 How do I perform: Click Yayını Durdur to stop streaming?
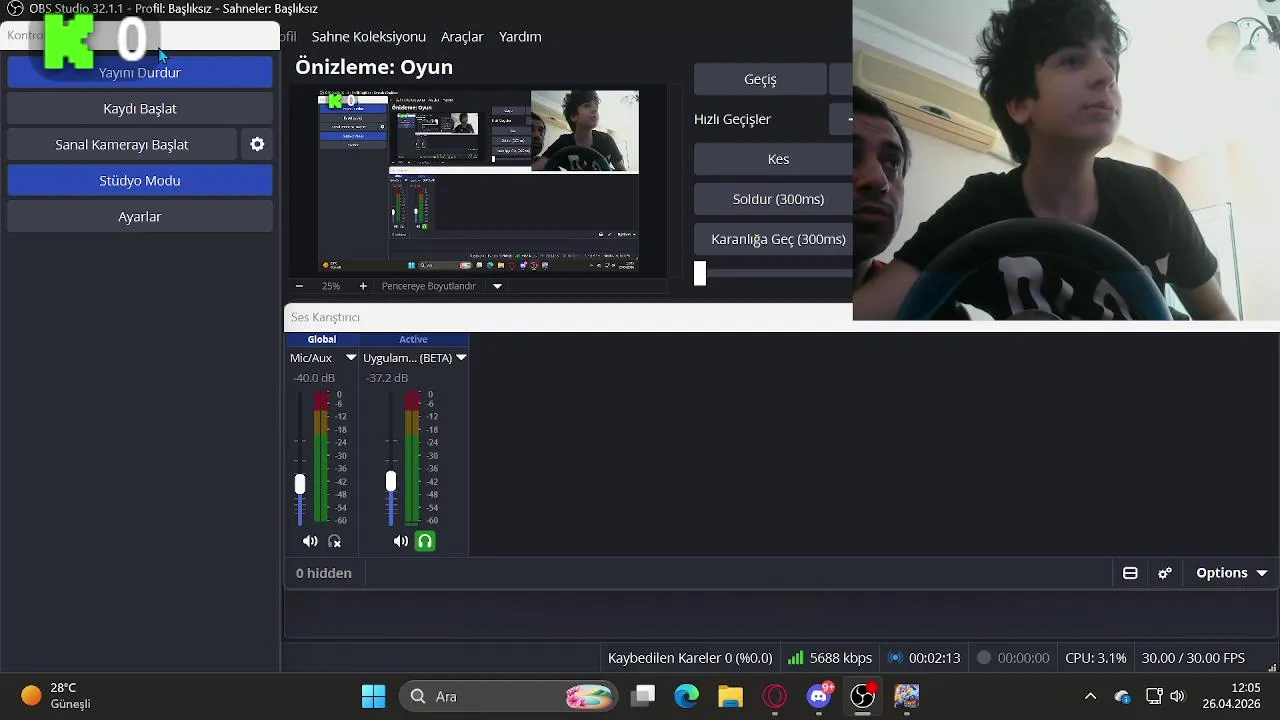140,72
